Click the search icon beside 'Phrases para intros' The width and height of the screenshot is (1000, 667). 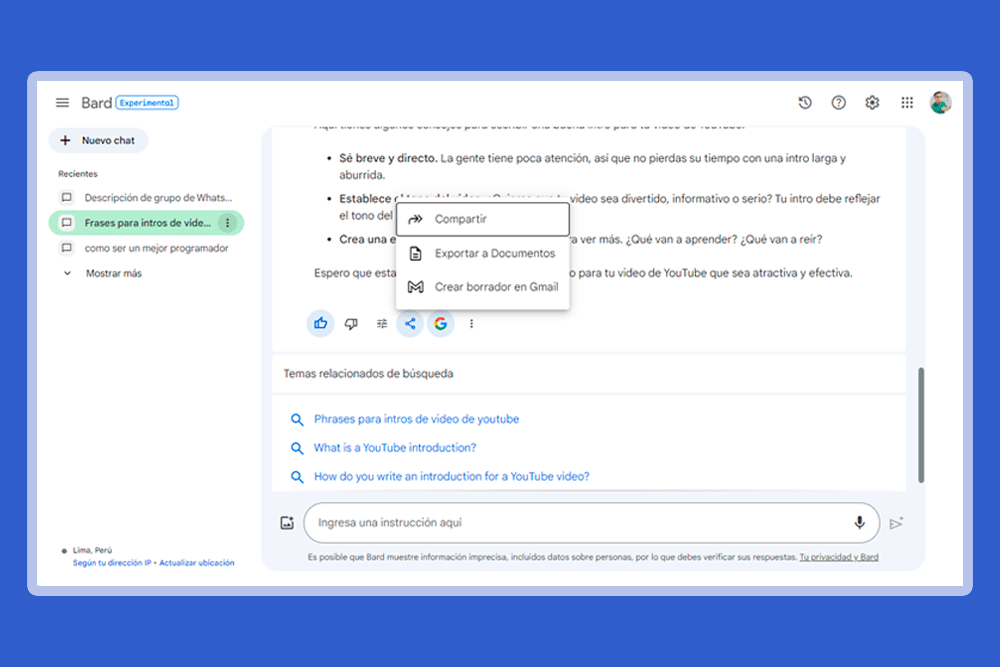pyautogui.click(x=297, y=420)
